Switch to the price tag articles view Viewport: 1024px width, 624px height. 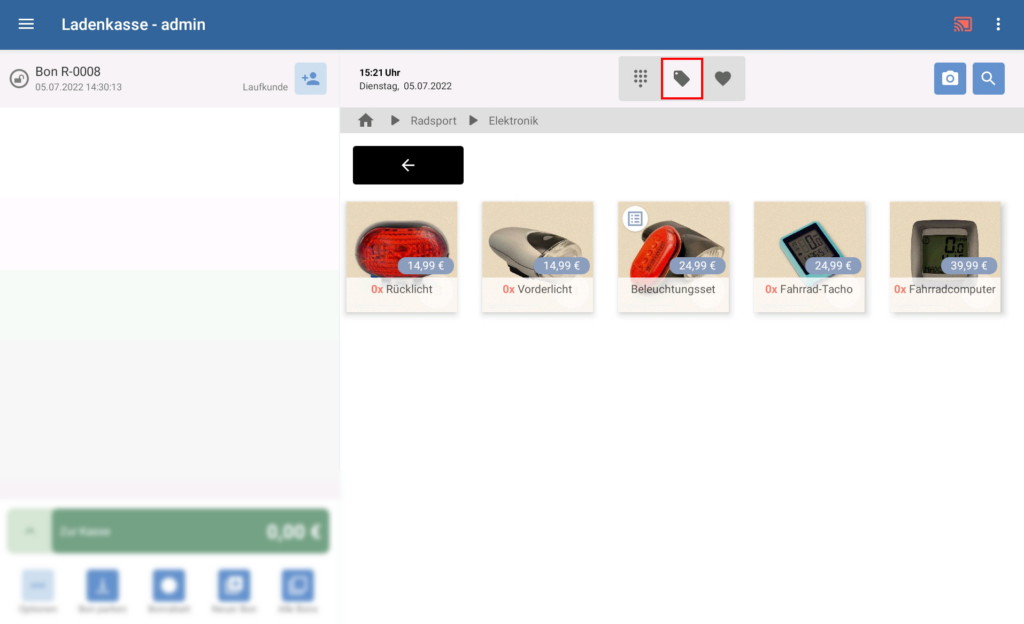click(682, 78)
